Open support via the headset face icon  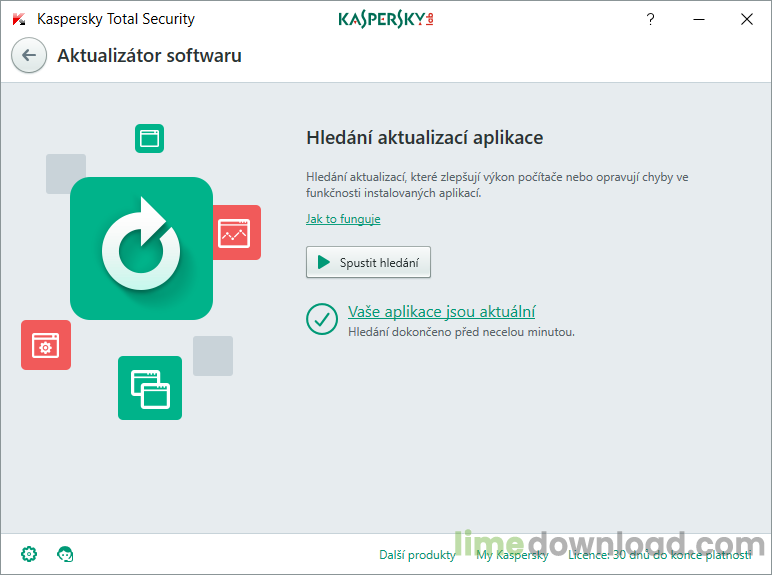(65, 554)
